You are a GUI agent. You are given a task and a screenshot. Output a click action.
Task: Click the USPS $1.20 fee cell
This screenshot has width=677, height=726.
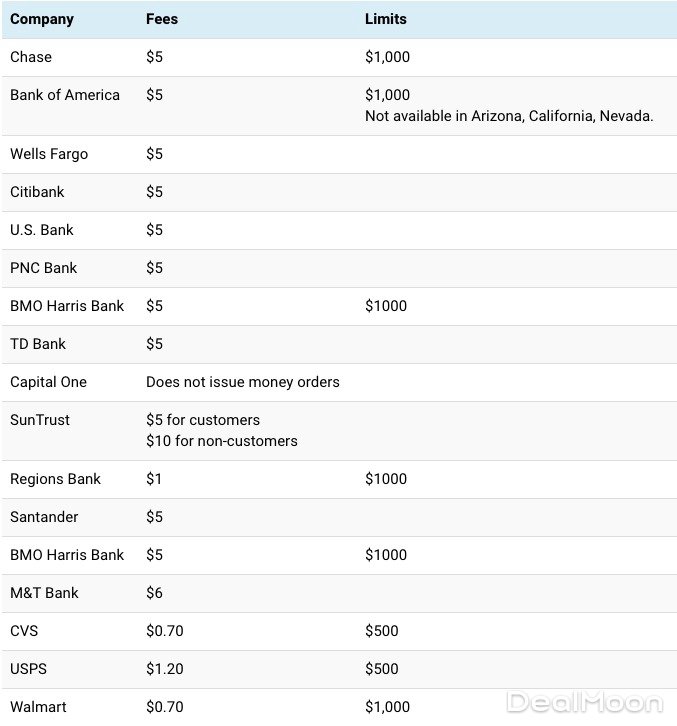[164, 669]
